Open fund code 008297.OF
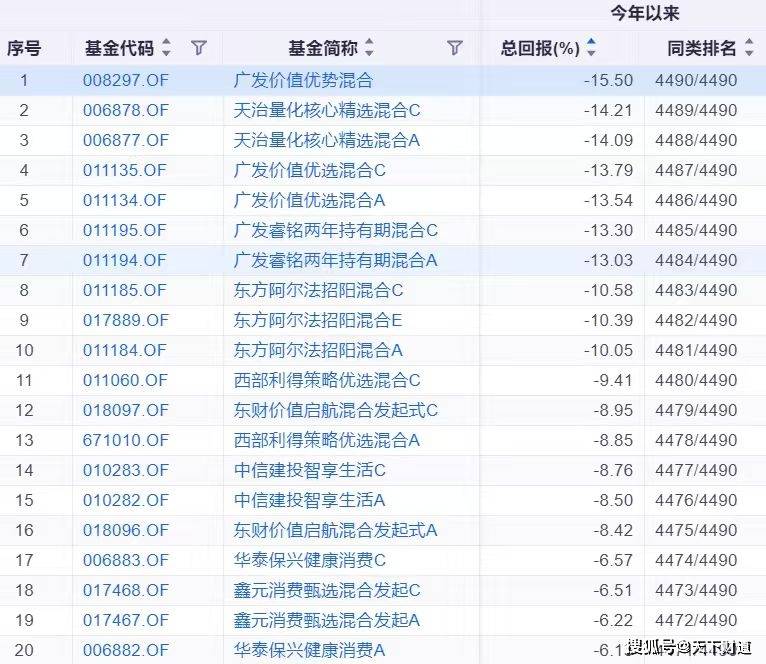 [x=125, y=80]
